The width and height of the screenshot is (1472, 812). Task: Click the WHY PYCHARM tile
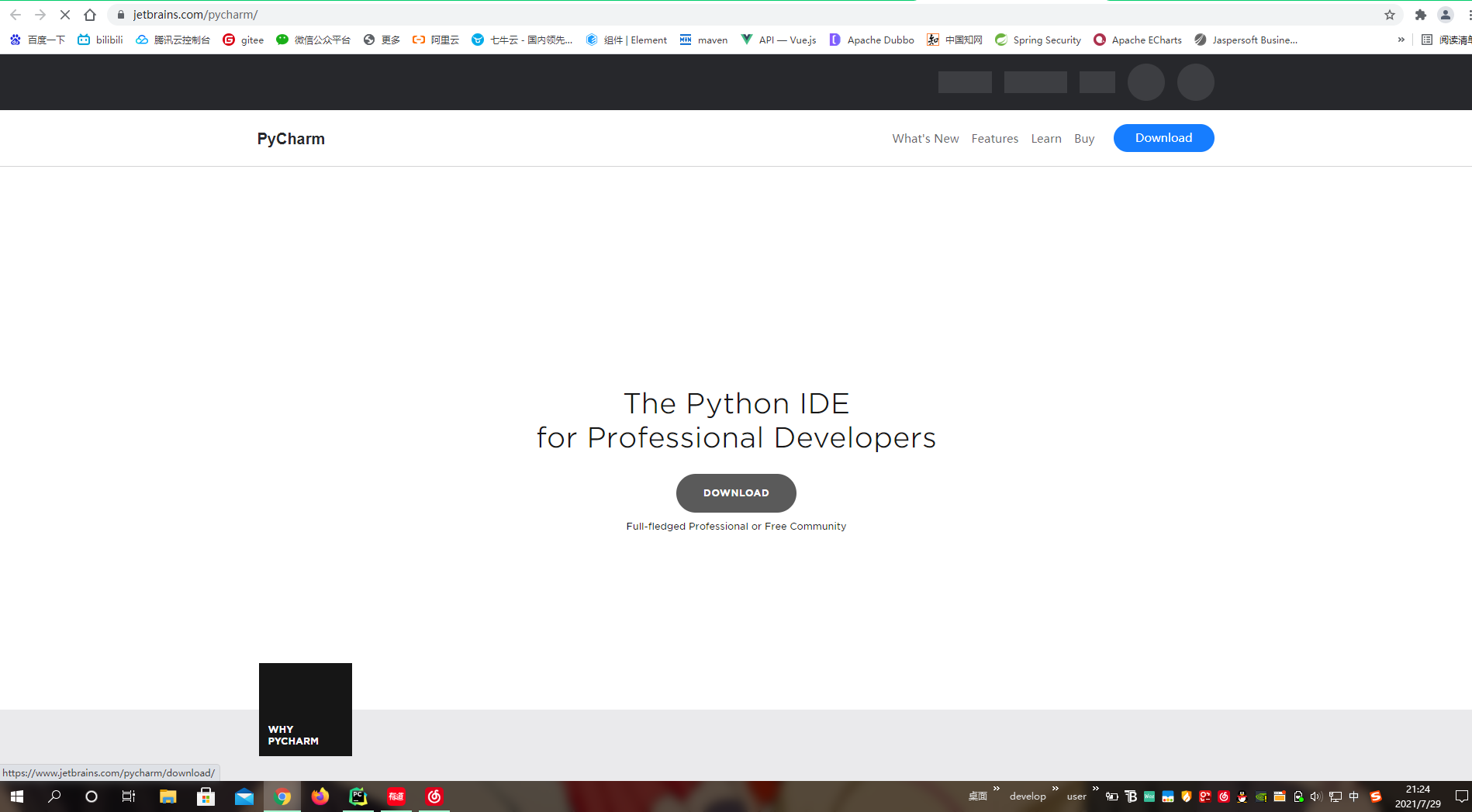306,710
